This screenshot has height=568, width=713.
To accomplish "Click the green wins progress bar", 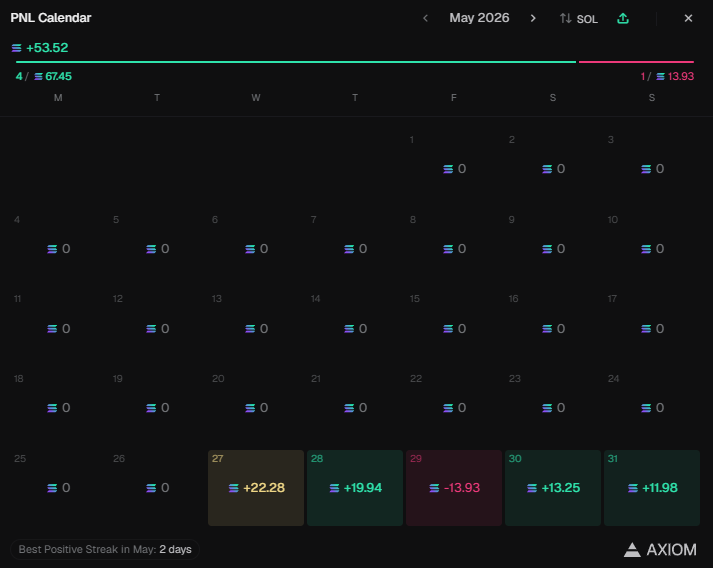I will pyautogui.click(x=296, y=61).
